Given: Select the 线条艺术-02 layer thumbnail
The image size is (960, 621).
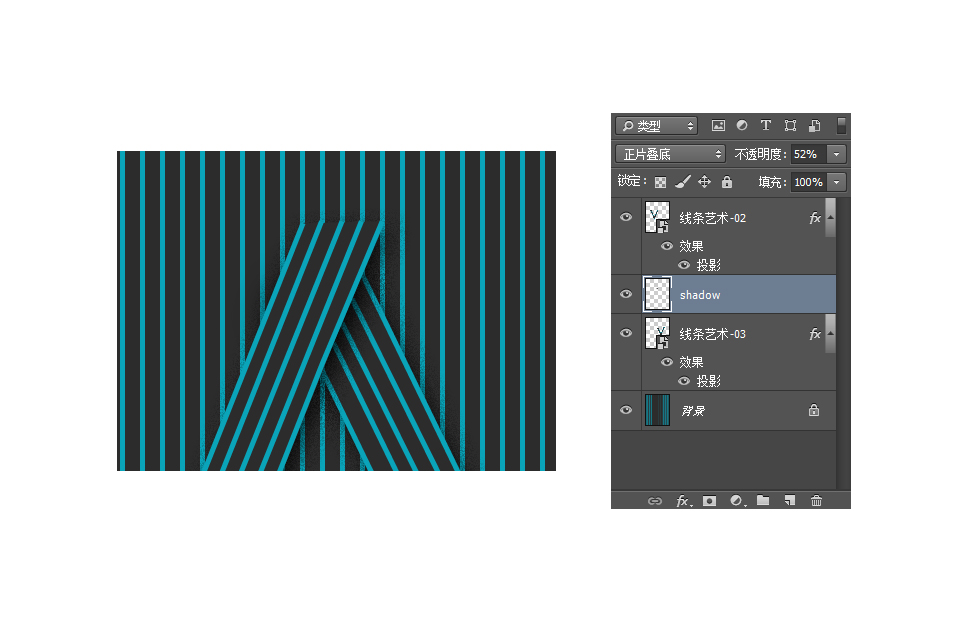Looking at the screenshot, I should [657, 217].
